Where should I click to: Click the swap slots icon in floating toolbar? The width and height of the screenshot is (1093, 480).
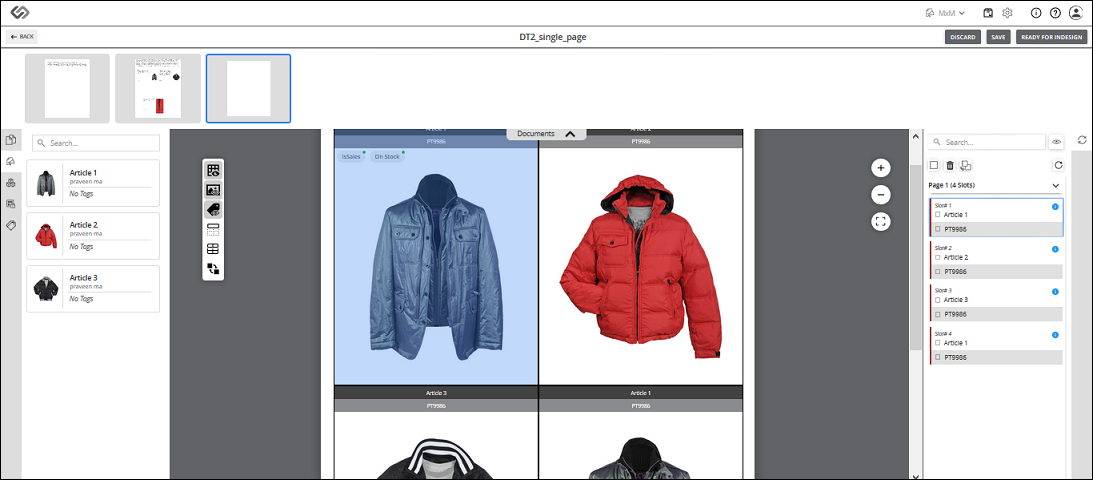[213, 269]
